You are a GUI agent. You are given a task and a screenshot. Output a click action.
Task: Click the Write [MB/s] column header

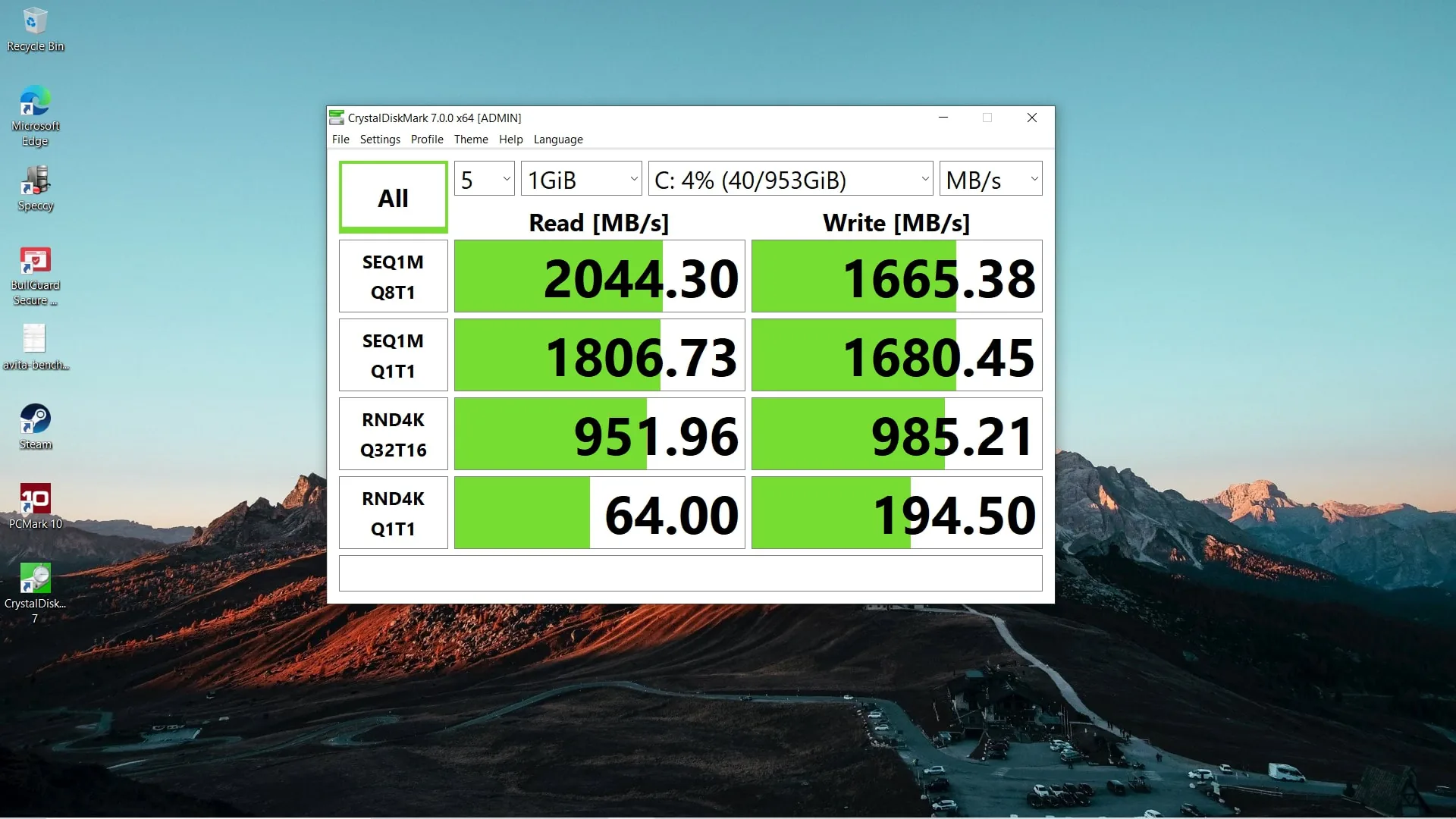pos(896,223)
